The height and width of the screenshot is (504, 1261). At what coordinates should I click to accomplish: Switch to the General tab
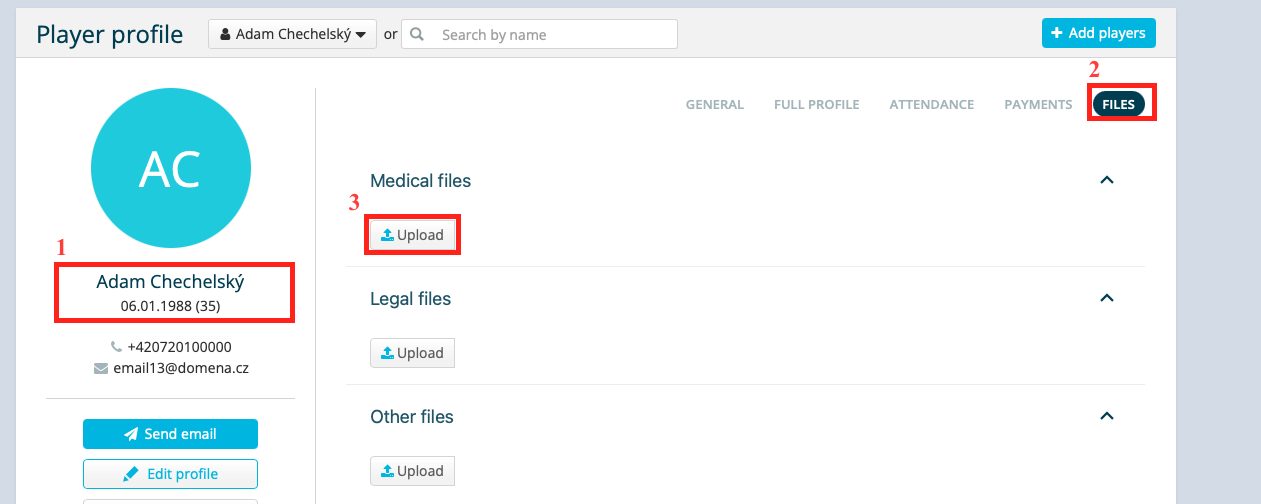click(715, 104)
